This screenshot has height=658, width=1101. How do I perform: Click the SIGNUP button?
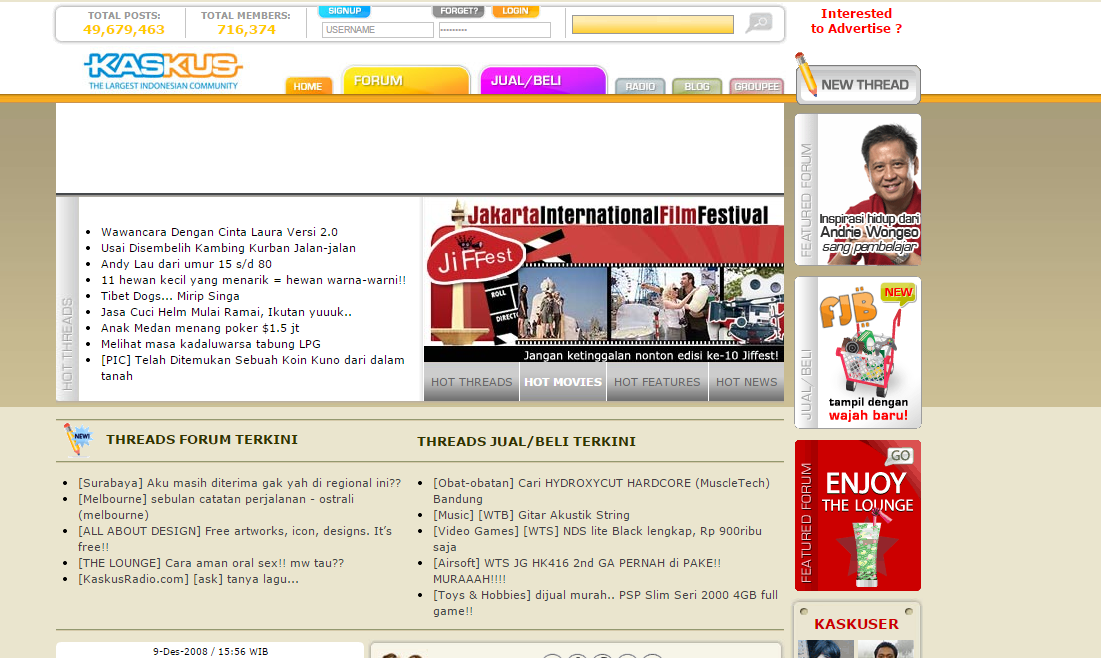click(344, 11)
